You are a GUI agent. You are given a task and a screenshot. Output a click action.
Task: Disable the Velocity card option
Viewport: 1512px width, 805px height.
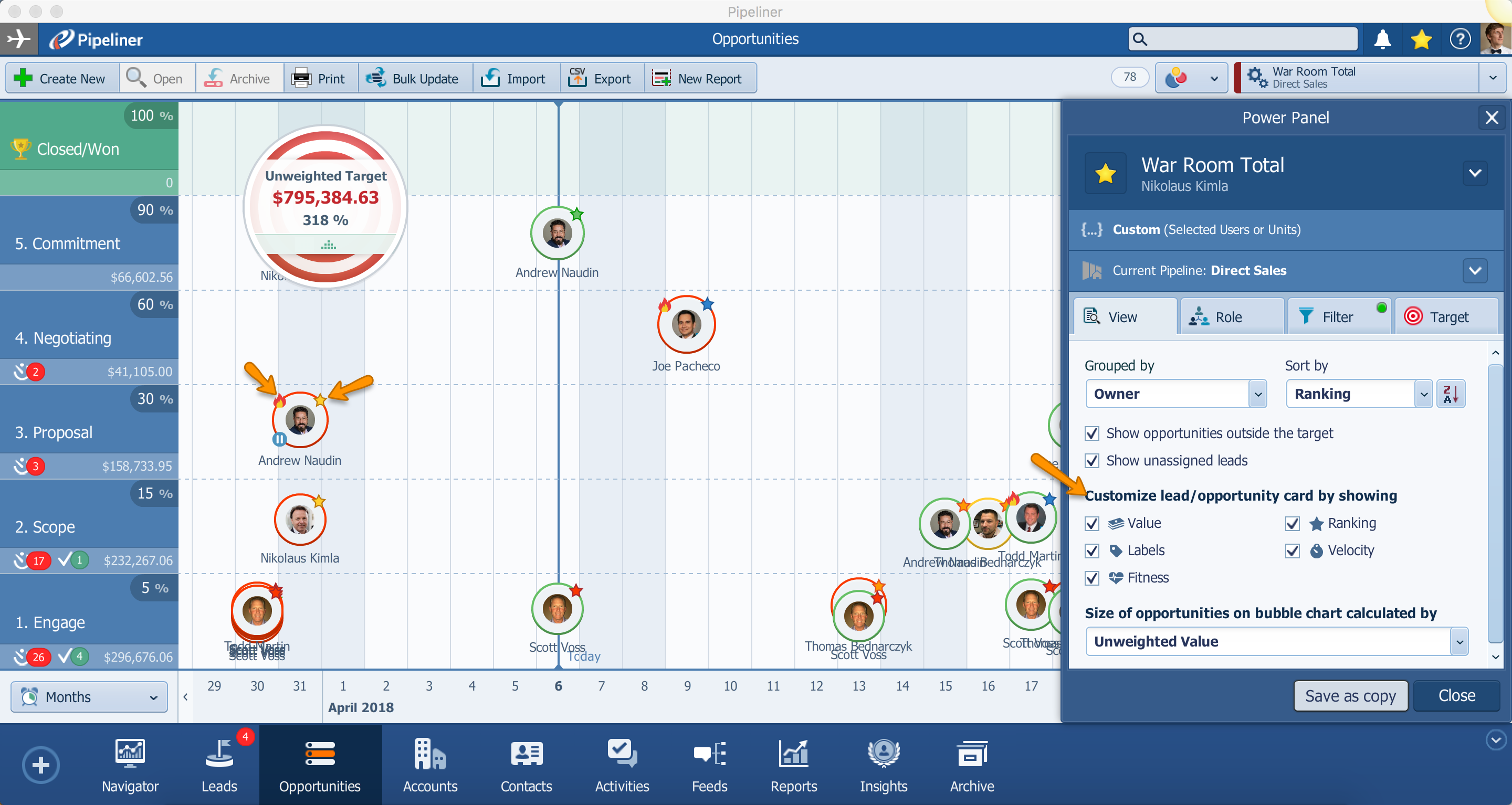[x=1292, y=550]
